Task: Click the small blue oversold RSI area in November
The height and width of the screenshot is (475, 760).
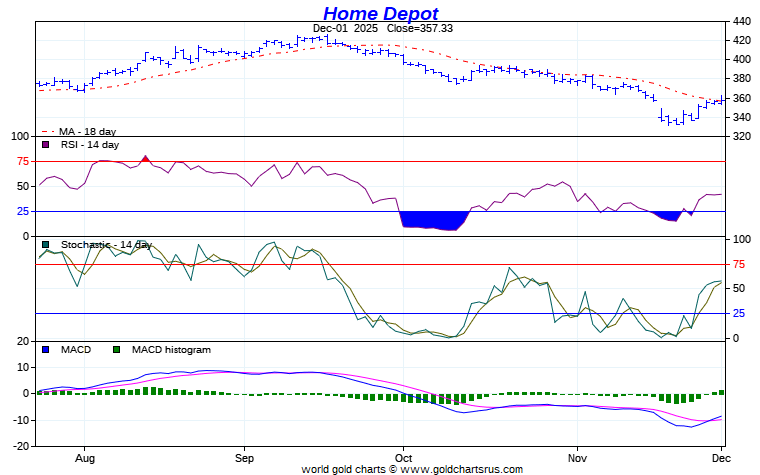Action: point(669,216)
